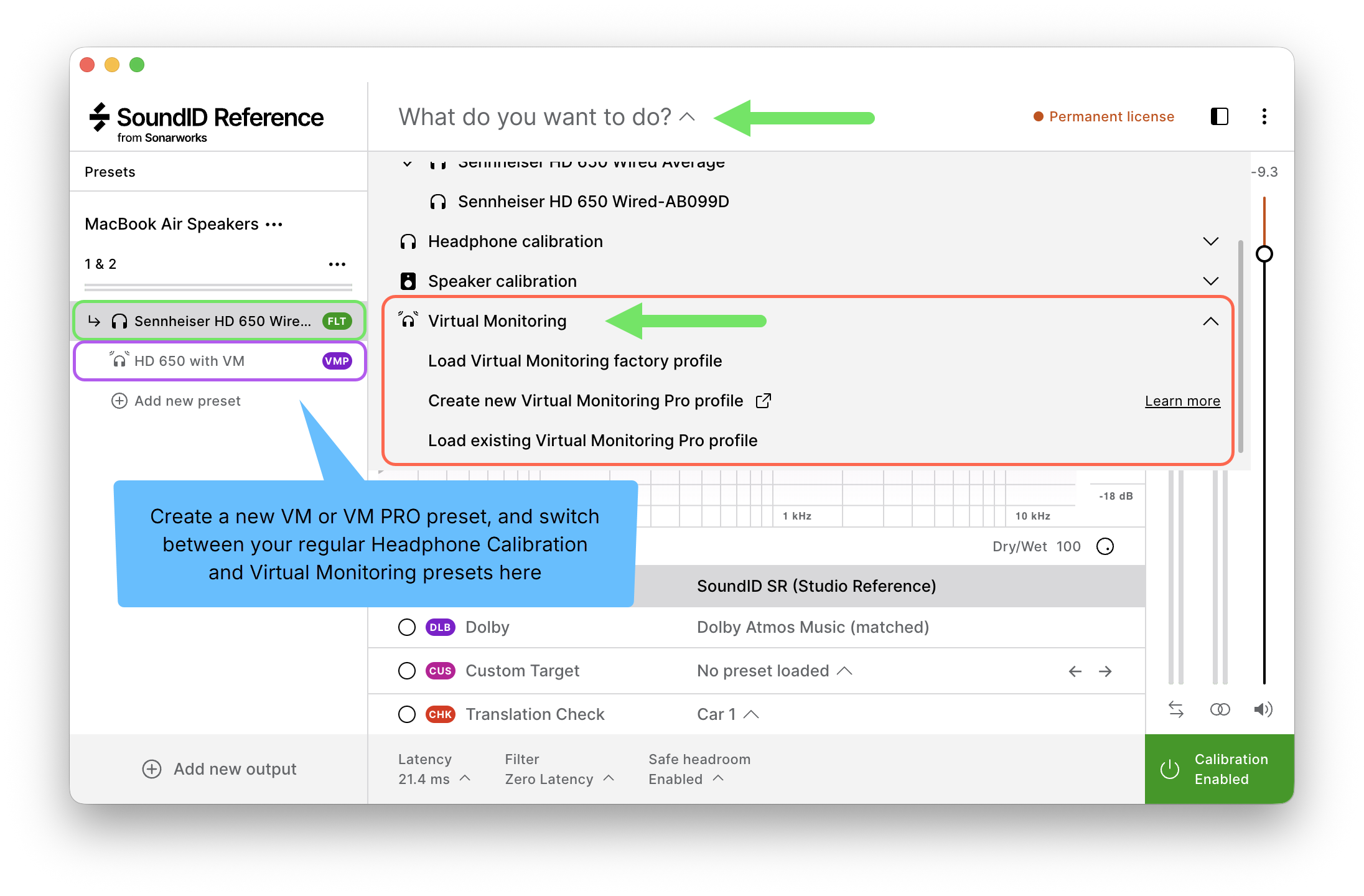Viewport: 1364px width, 896px height.
Task: Toggle the mono listening icon
Action: [1220, 709]
